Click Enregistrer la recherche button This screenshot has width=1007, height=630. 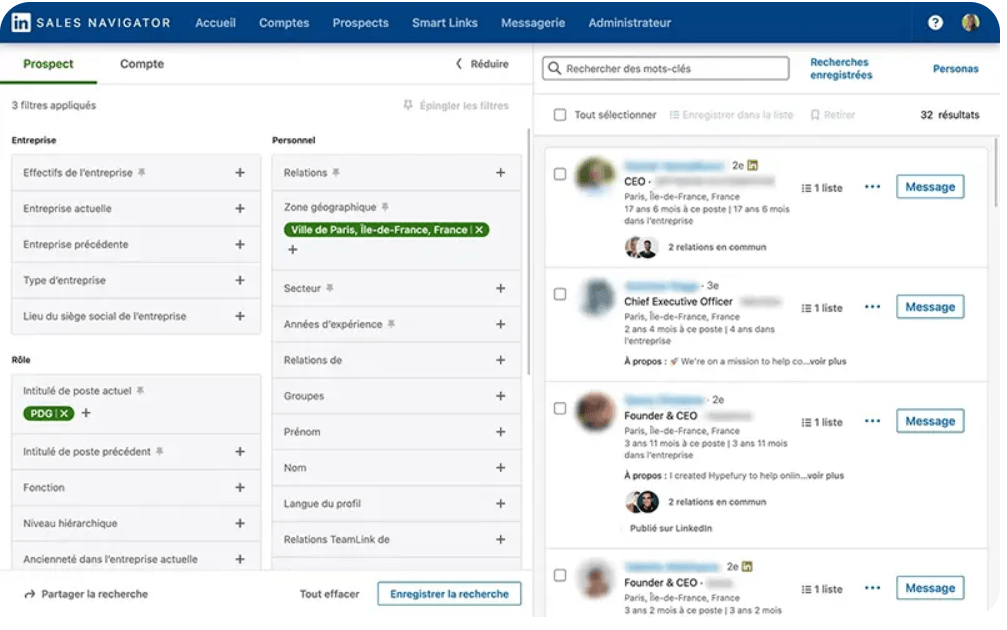point(450,594)
